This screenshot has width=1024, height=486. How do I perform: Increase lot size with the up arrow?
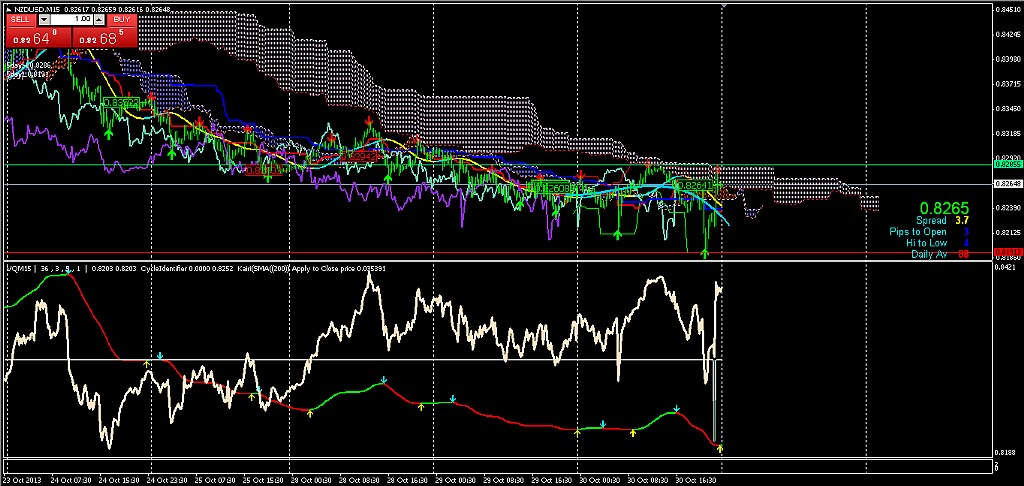coord(99,19)
